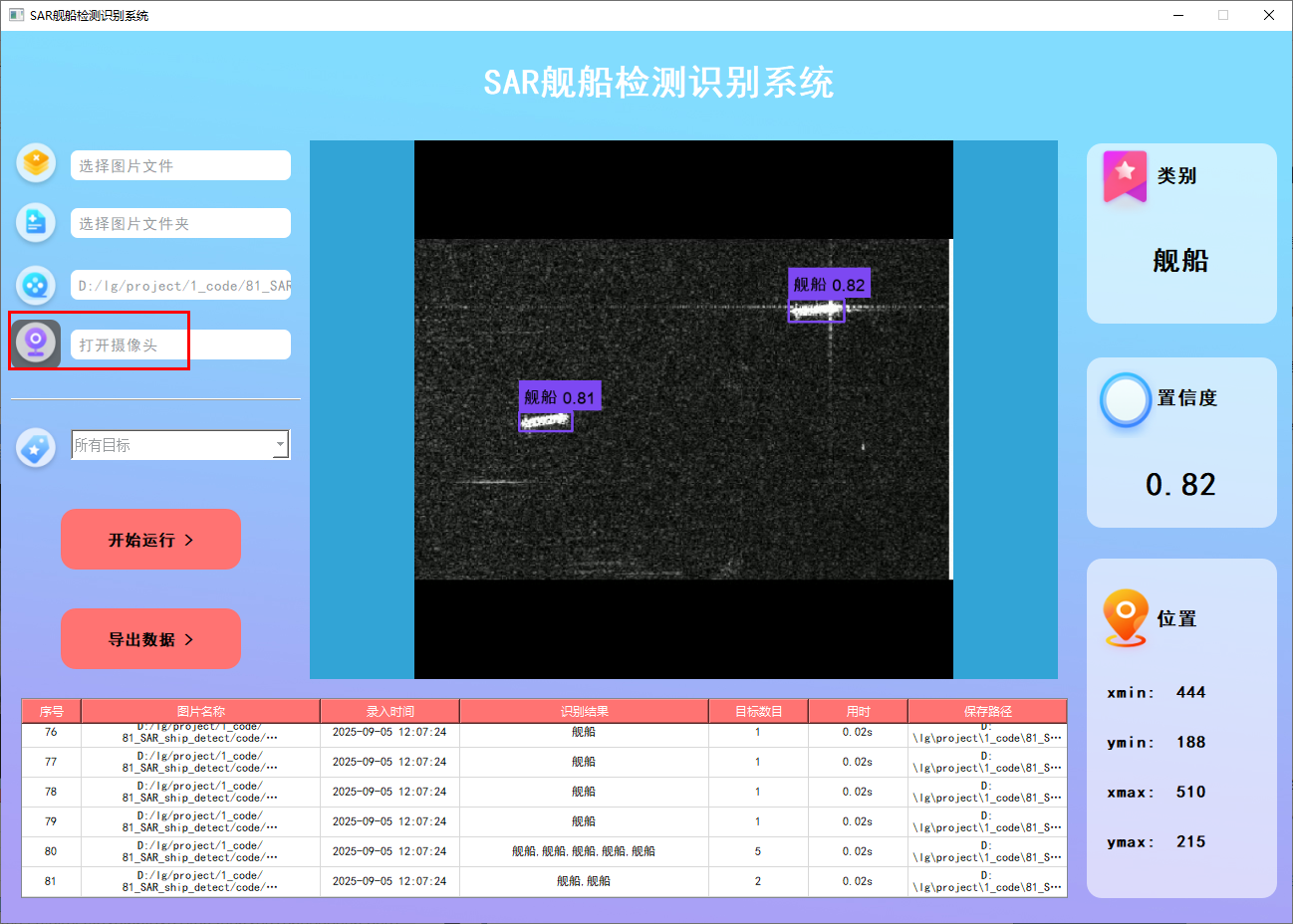Click the 置信度 circle icon
This screenshot has height=924, width=1293.
[x=1126, y=400]
